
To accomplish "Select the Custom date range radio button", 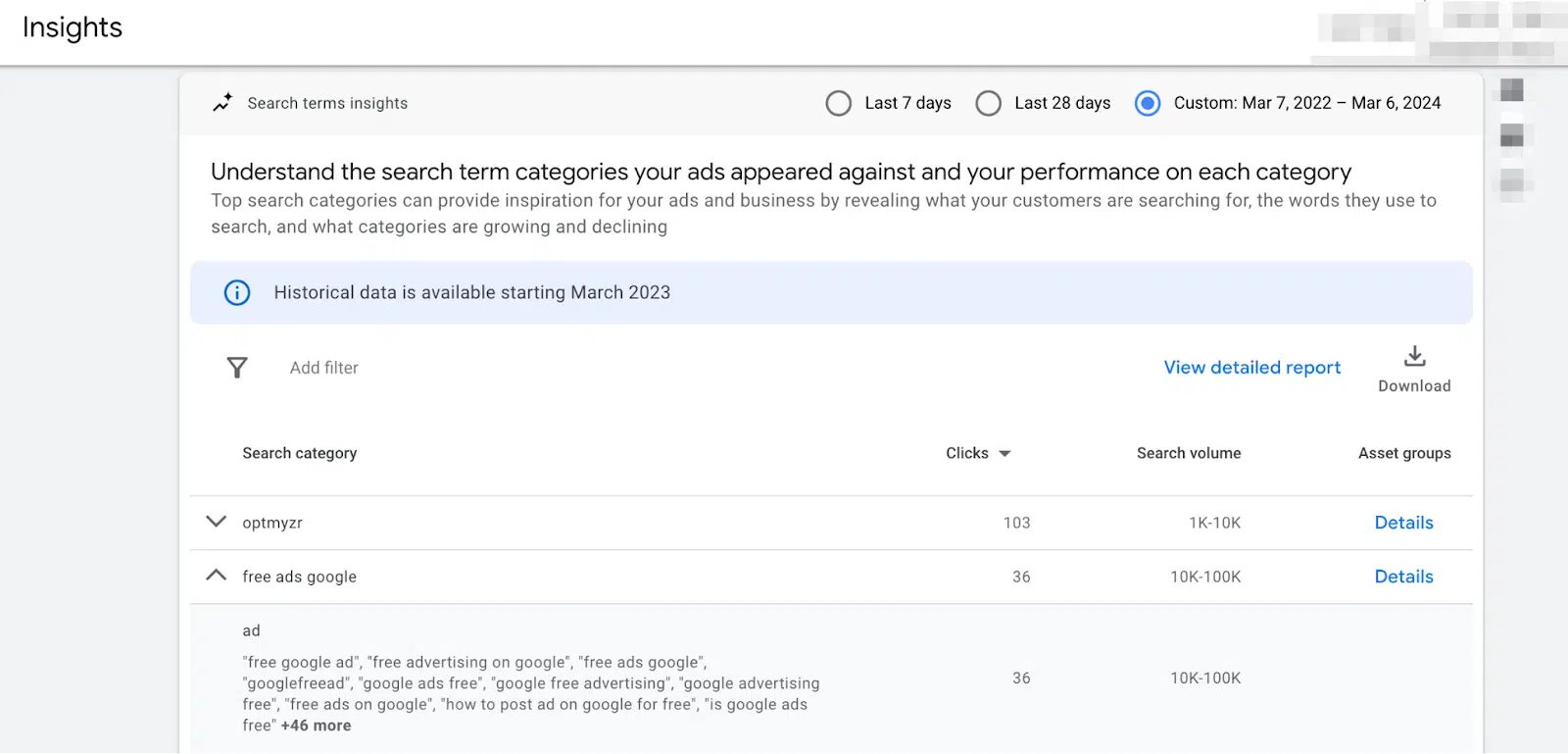I will pyautogui.click(x=1148, y=103).
